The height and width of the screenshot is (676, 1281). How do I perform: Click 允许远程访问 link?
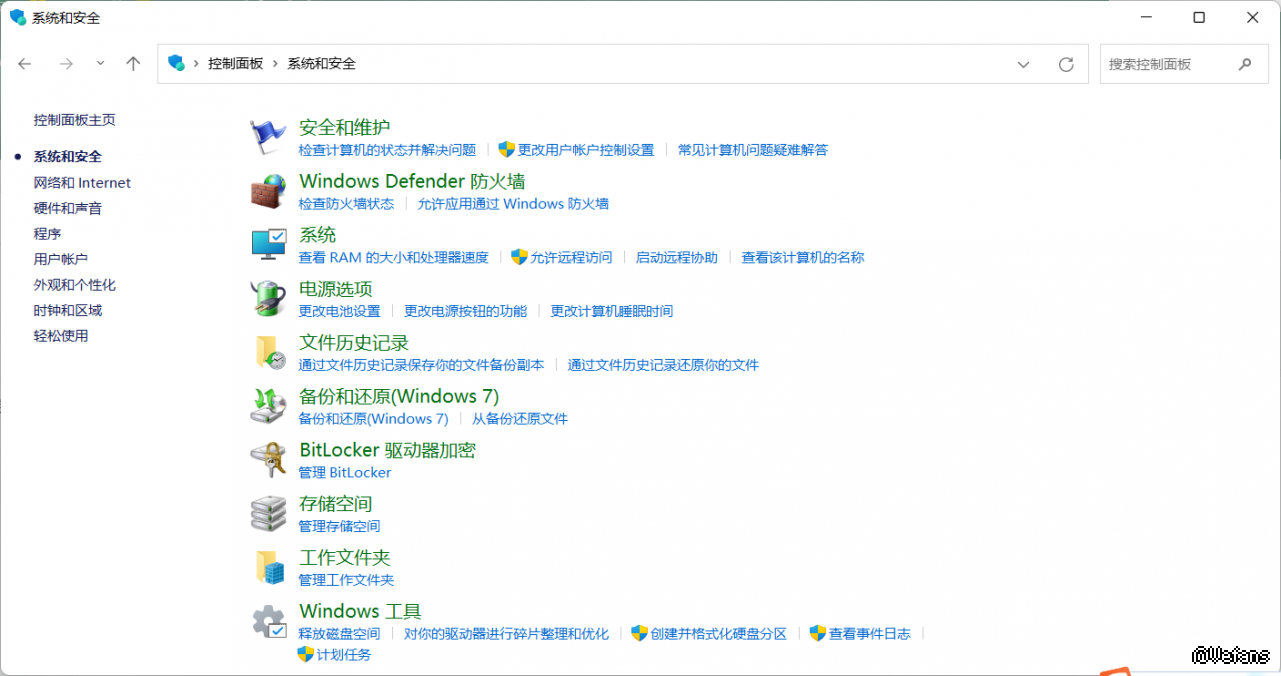(x=571, y=258)
